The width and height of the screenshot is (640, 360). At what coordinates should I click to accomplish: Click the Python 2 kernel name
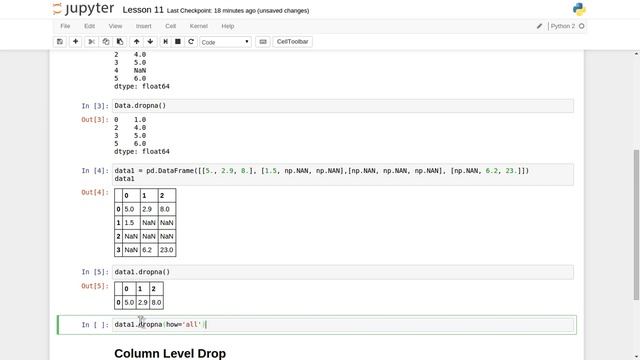pos(562,26)
